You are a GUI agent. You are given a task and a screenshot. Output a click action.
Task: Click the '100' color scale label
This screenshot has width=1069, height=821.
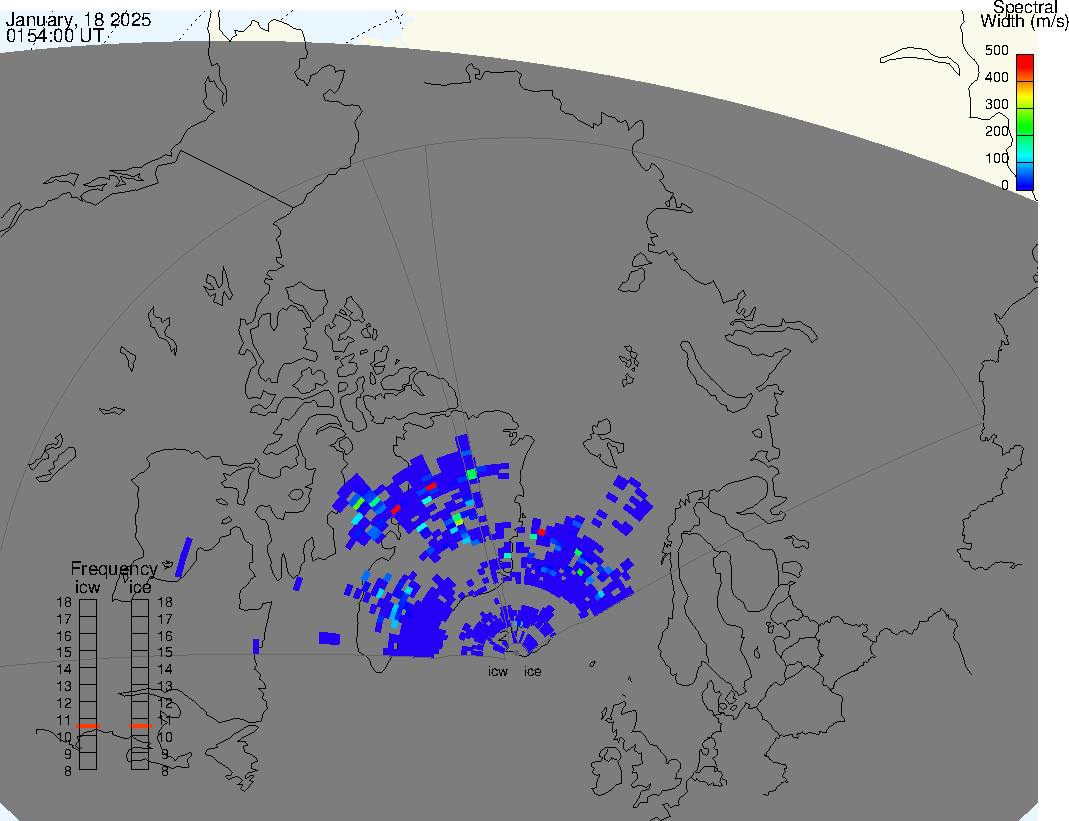pos(997,158)
